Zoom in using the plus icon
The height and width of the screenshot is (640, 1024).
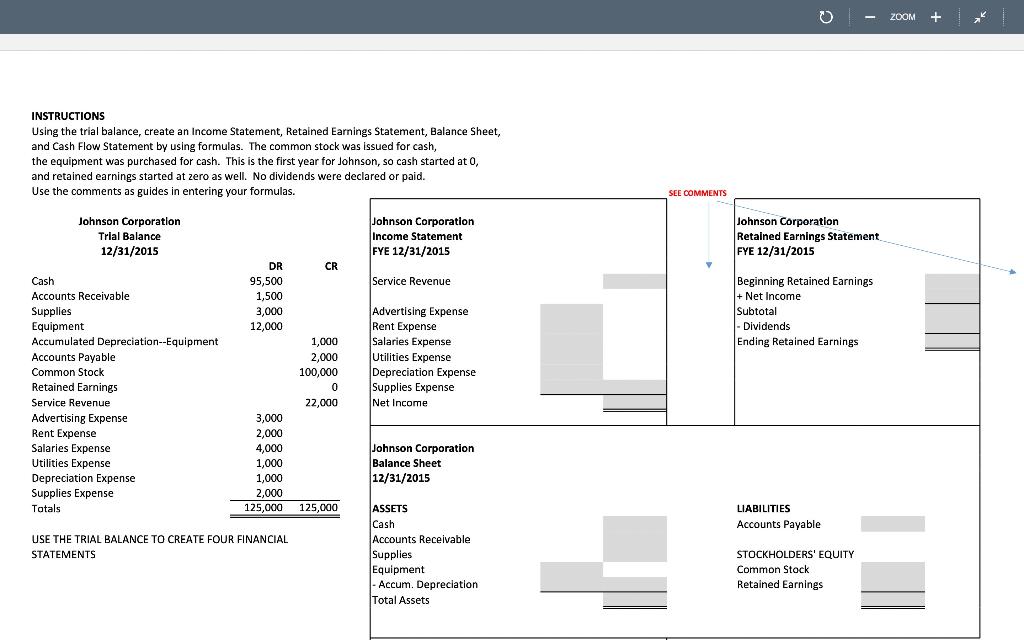pyautogui.click(x=934, y=16)
